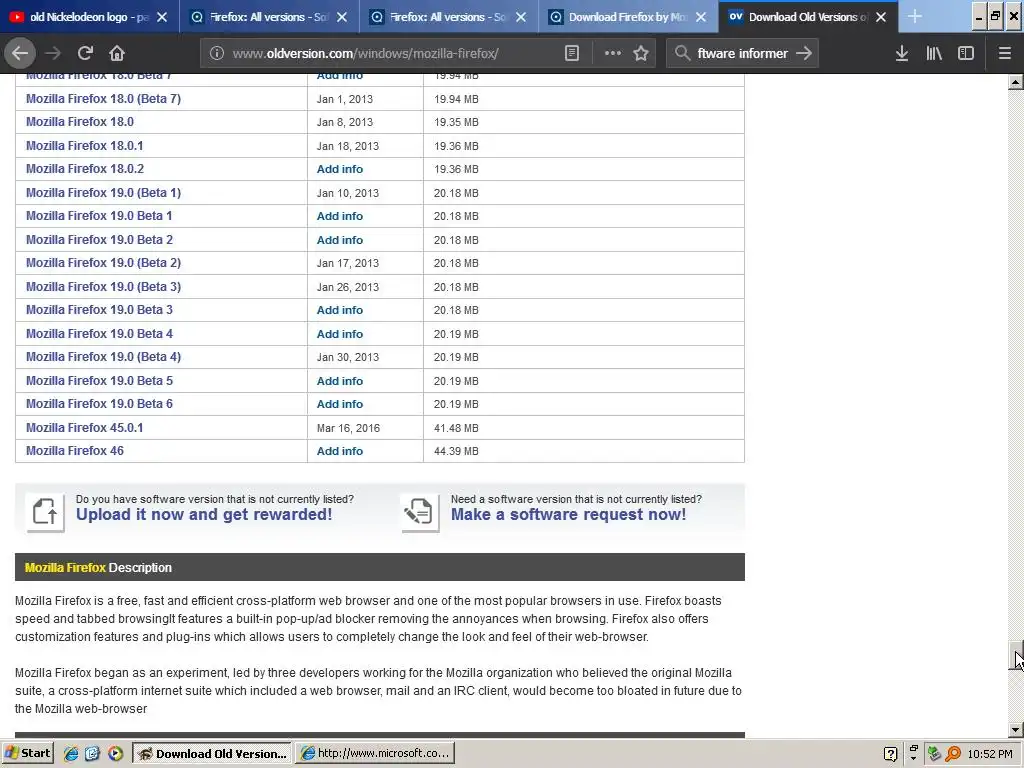Click the page scrollbar down arrow
1024x768 pixels.
point(1016,729)
